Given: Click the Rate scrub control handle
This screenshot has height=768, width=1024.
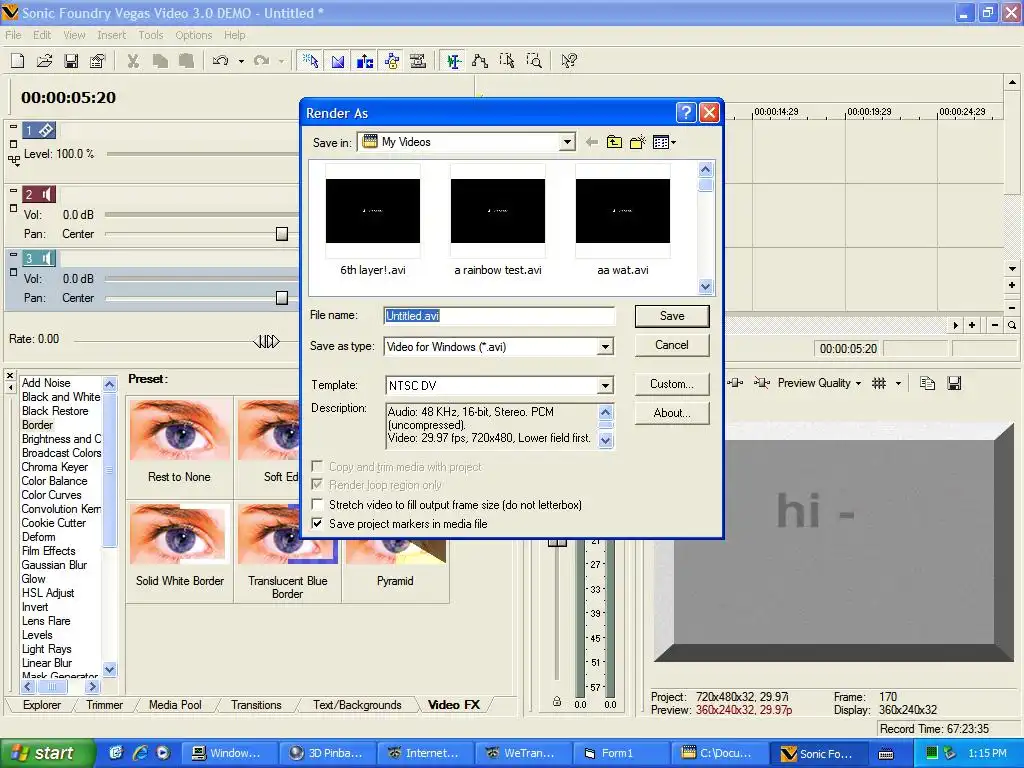Looking at the screenshot, I should [266, 341].
